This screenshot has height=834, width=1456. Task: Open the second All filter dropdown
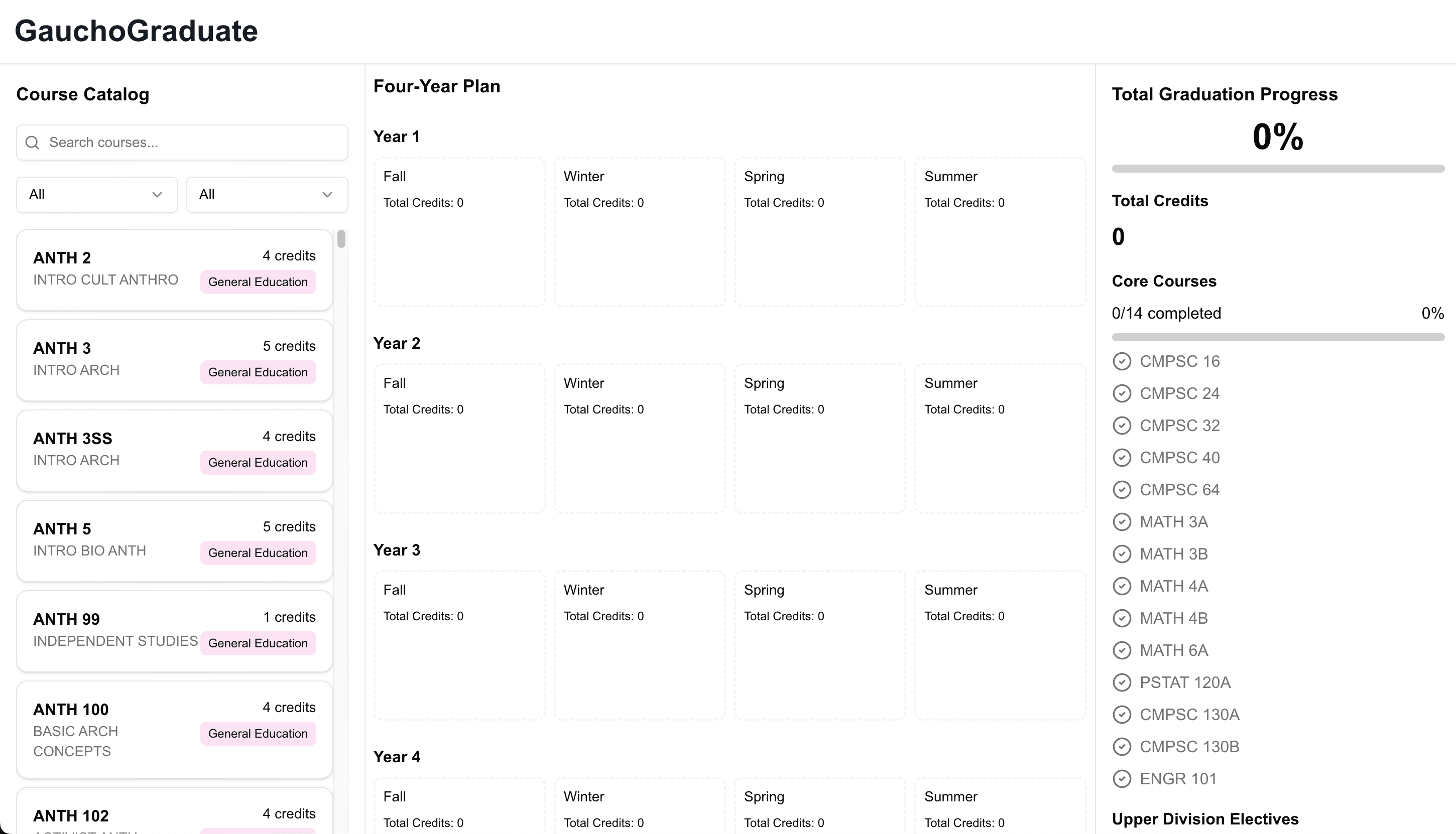coord(267,195)
